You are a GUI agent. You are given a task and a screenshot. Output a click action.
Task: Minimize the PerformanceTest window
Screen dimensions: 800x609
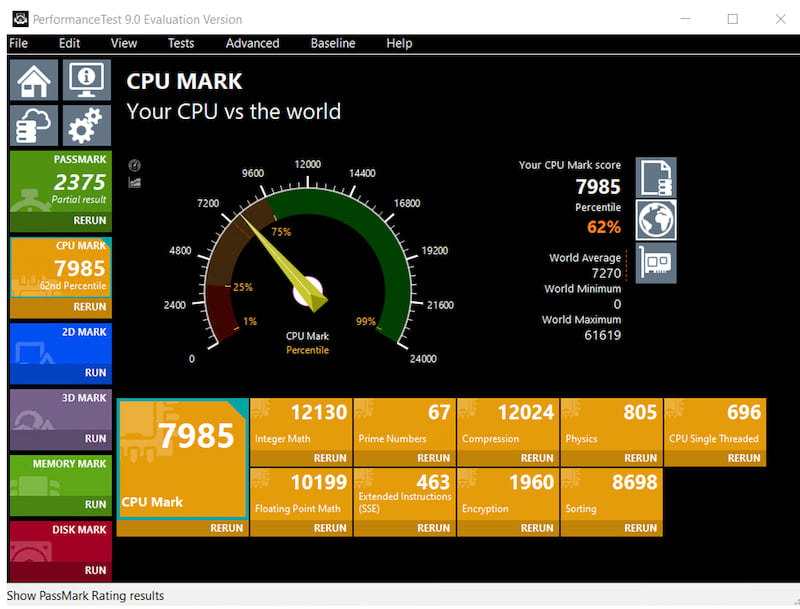[685, 19]
